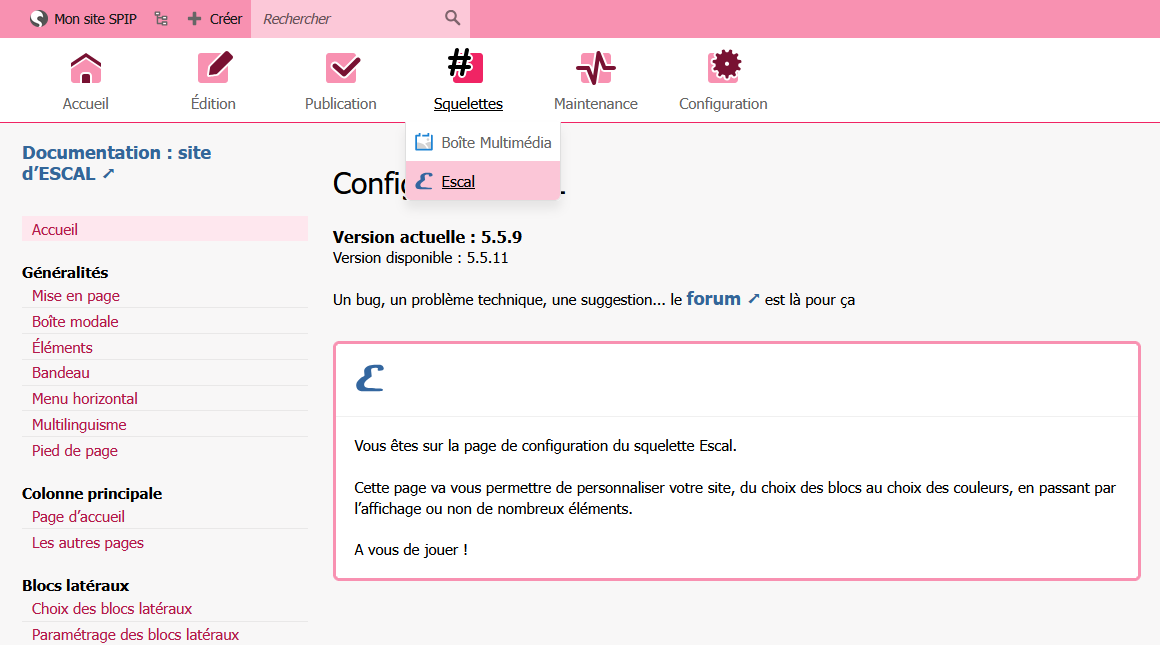Open Choix des blocs latéraux
Image resolution: width=1160 pixels, height=645 pixels.
pyautogui.click(x=112, y=609)
